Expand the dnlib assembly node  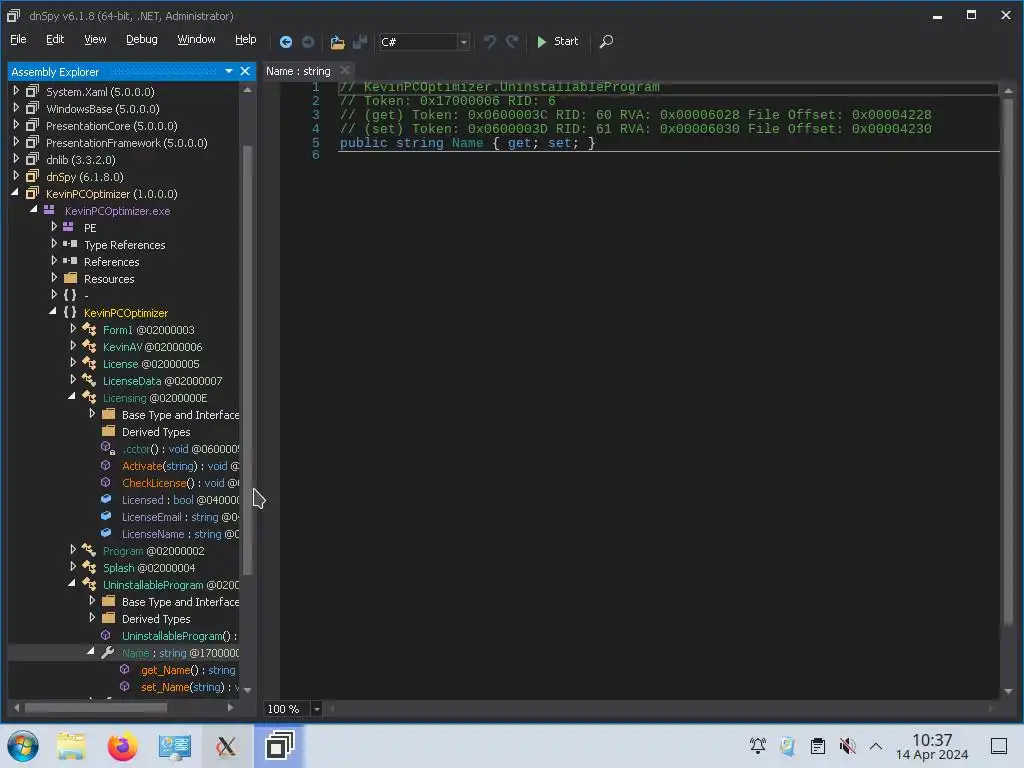tap(16, 159)
